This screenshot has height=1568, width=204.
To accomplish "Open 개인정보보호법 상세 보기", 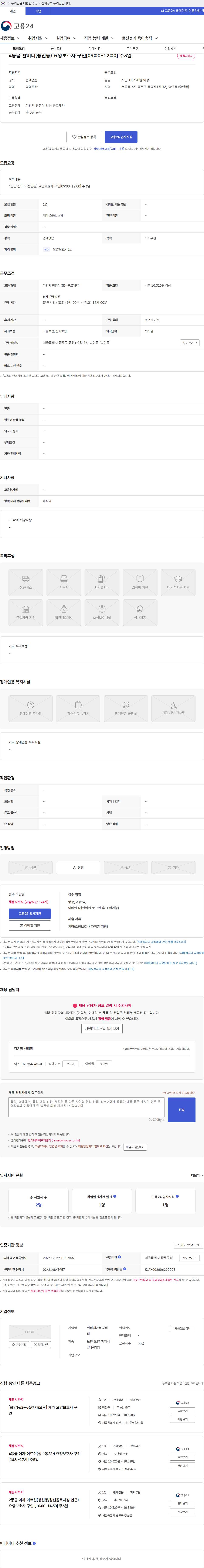I will 102,1029.
